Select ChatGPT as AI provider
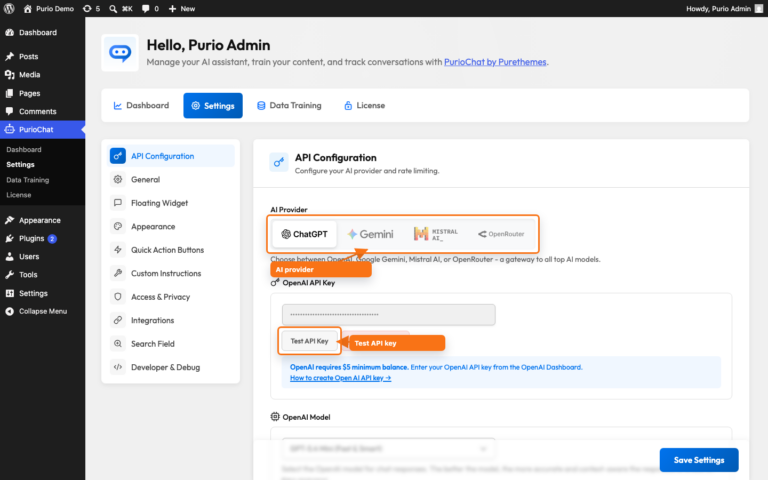This screenshot has height=480, width=768. (304, 234)
